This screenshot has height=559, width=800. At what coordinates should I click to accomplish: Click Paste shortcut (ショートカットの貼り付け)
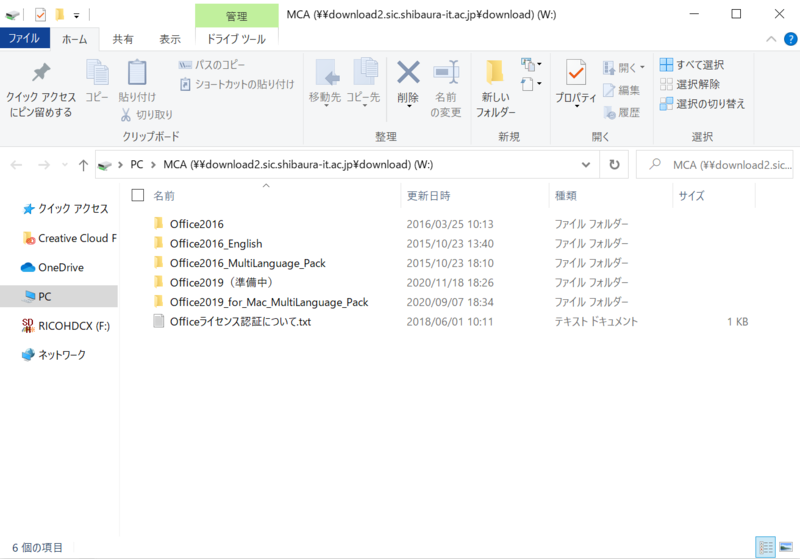238,84
